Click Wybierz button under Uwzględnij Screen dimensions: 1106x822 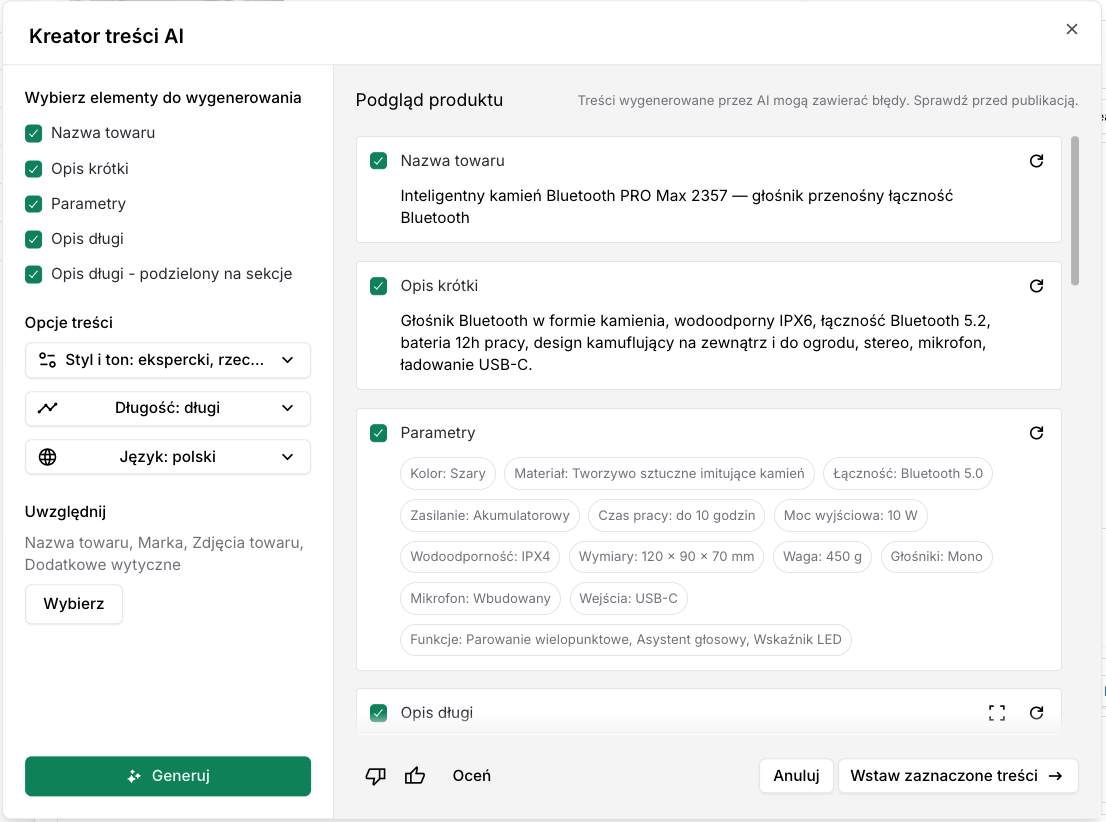tap(74, 604)
